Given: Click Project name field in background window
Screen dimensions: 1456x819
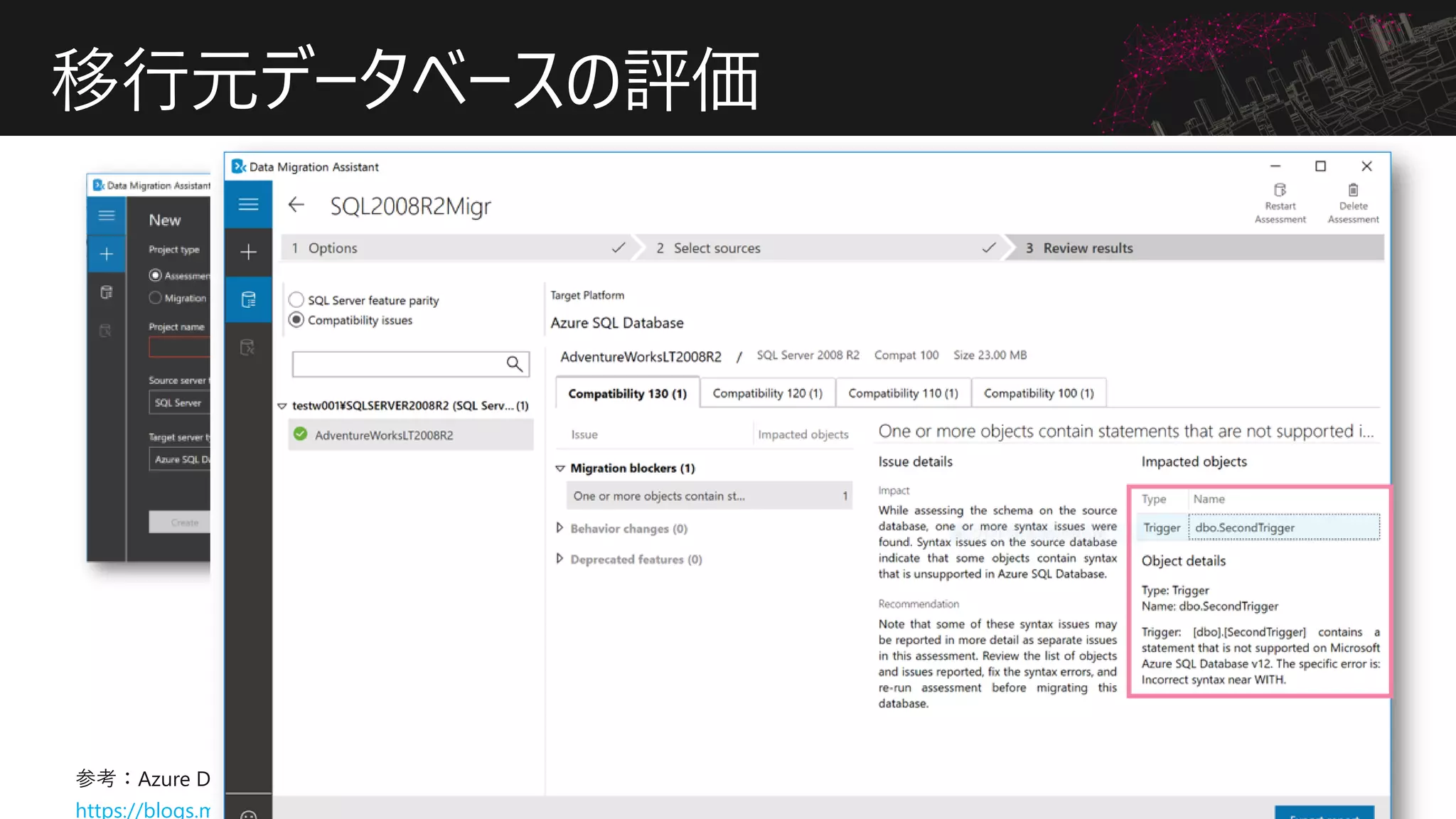Looking at the screenshot, I should [179, 347].
